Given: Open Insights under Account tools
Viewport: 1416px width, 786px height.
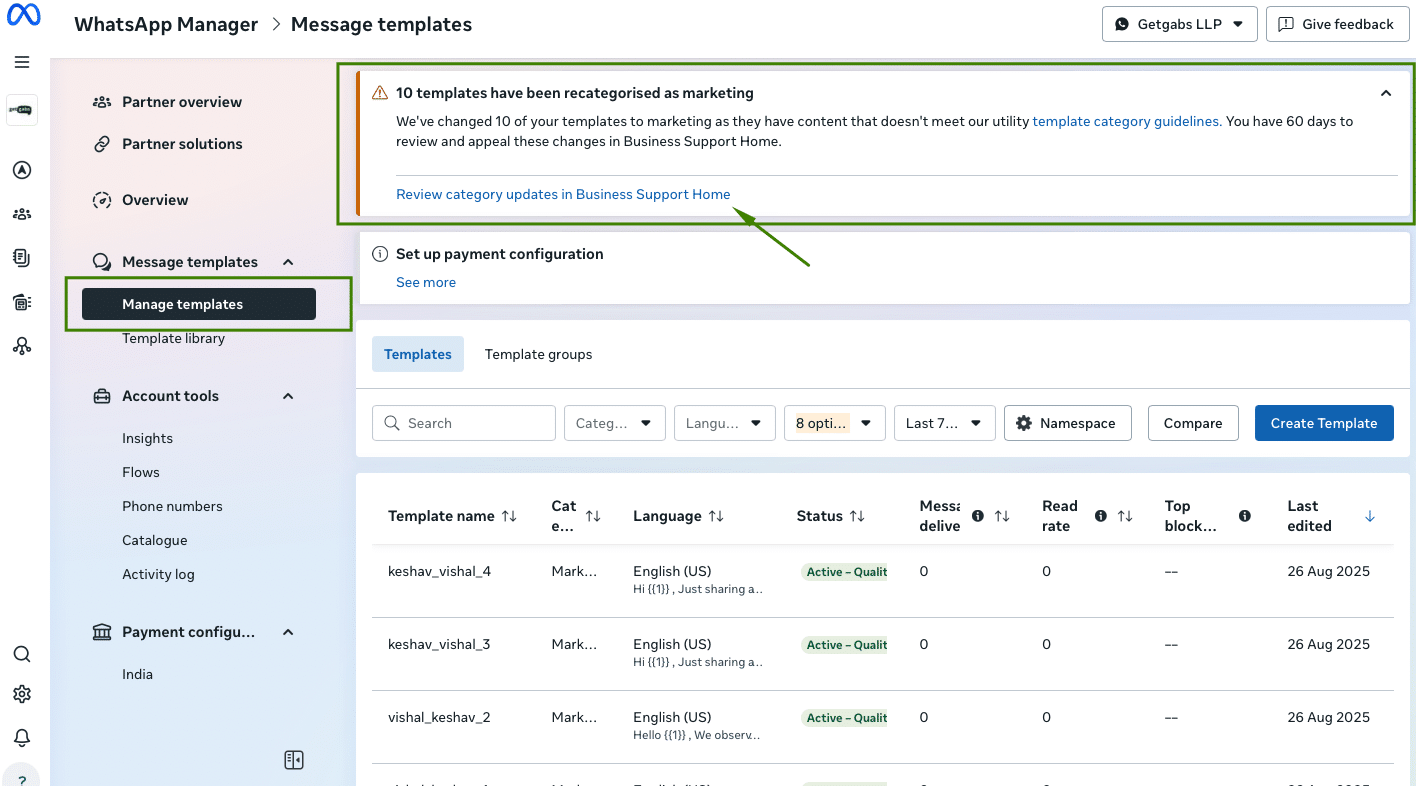Looking at the screenshot, I should tap(147, 438).
